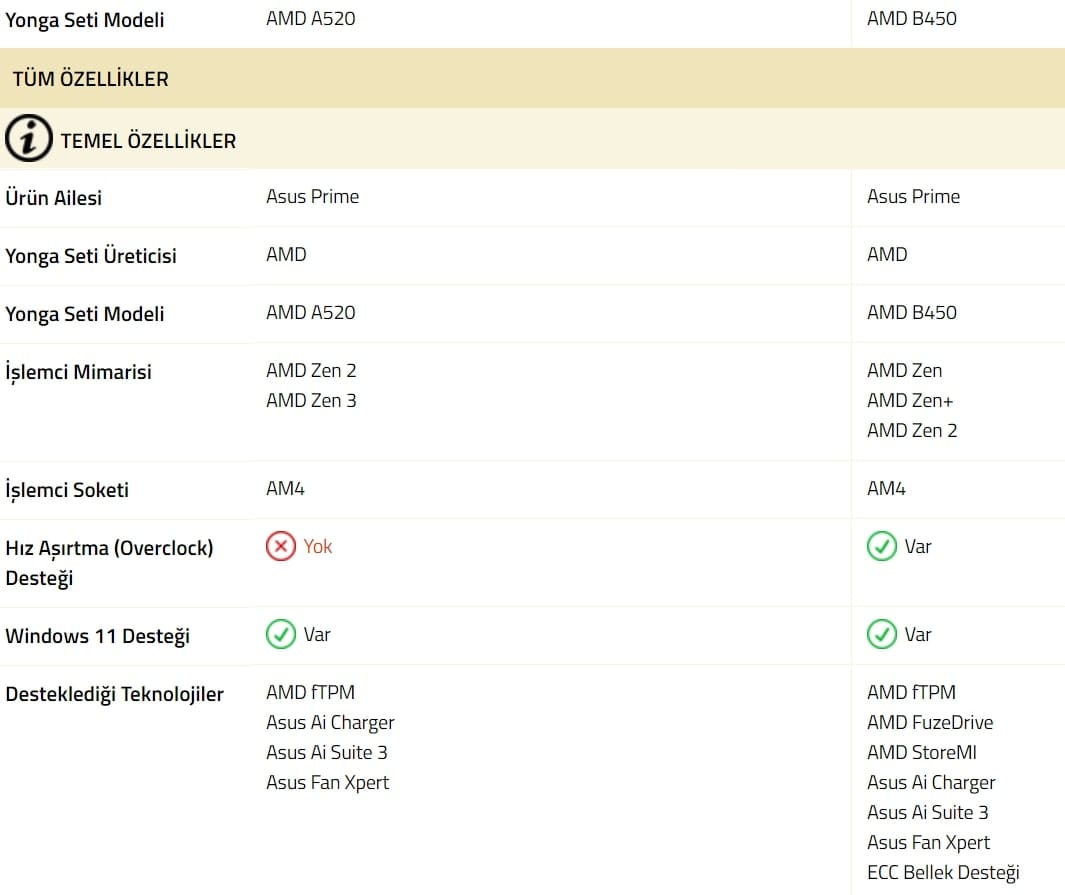The image size is (1065, 895).
Task: Select the Yonga Seti Üreticisi row label
Action: coord(91,256)
